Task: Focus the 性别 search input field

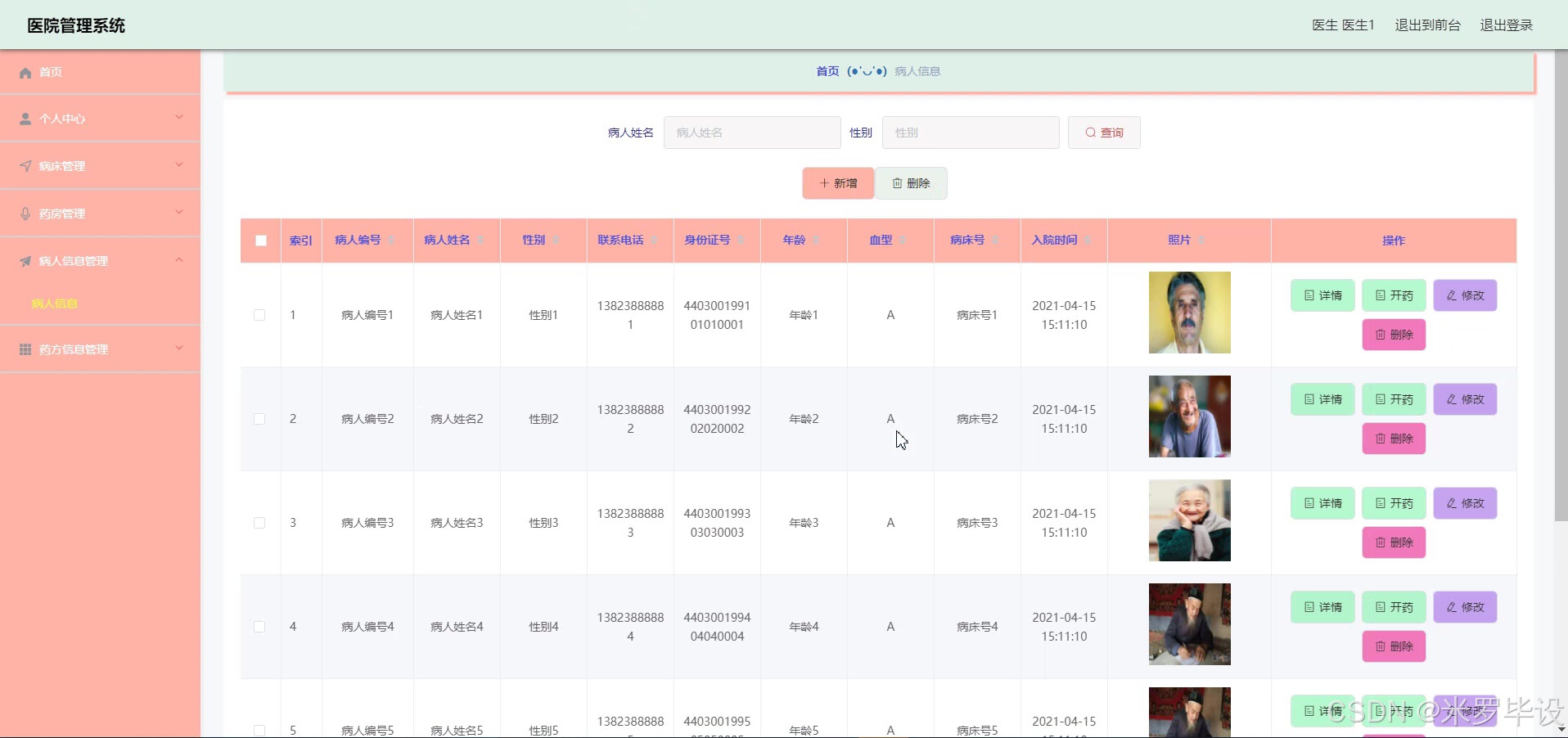Action: [971, 133]
